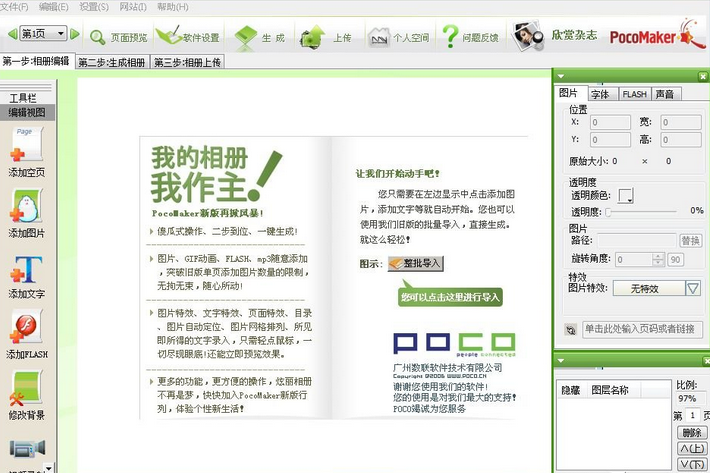Click the 添加文字 add text icon
Viewport: 710px width, 473px height.
(27, 269)
